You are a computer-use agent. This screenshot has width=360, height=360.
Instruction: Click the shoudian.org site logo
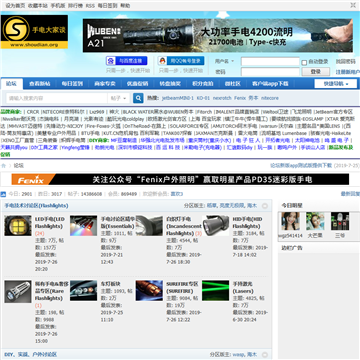34,32
